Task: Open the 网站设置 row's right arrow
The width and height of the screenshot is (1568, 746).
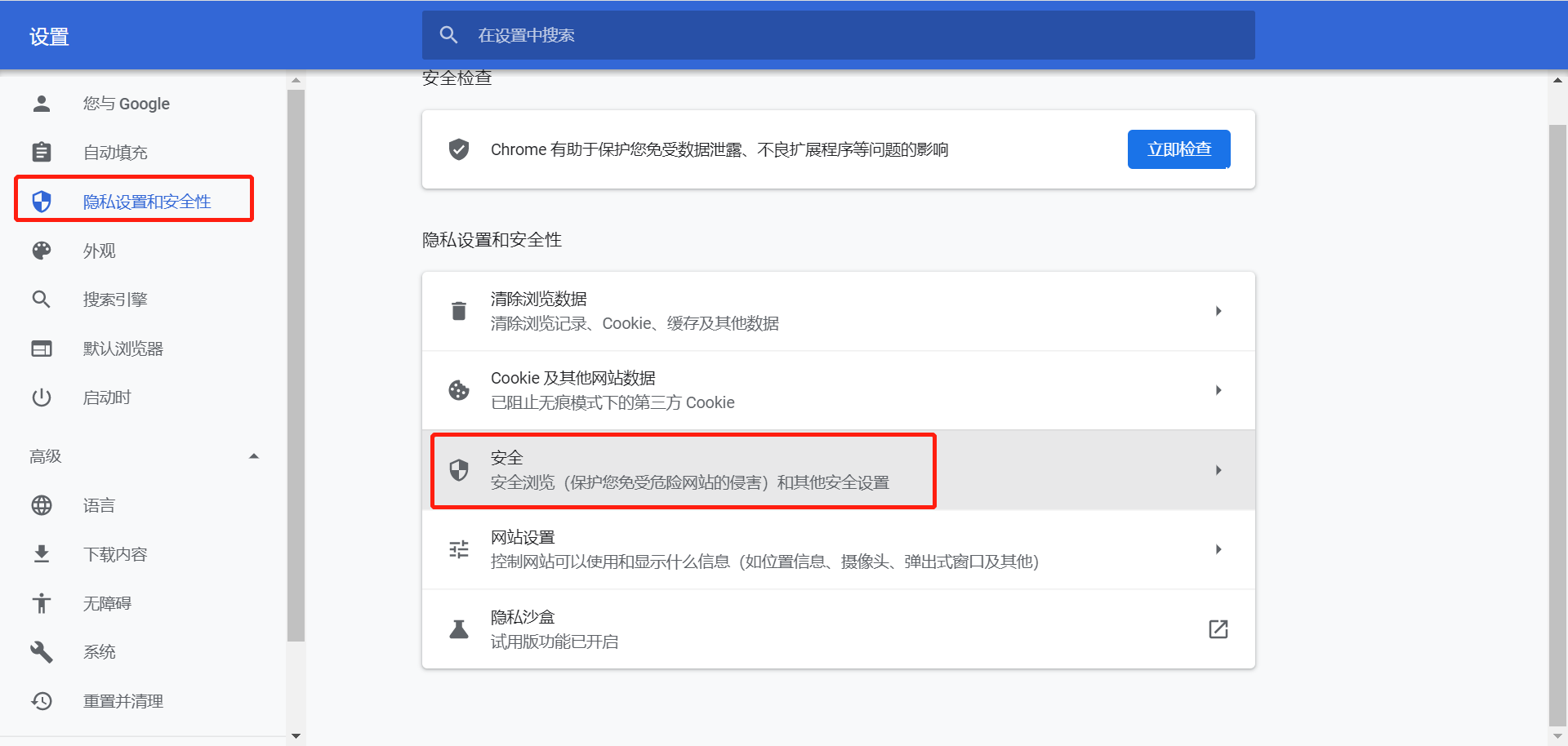Action: [1218, 549]
